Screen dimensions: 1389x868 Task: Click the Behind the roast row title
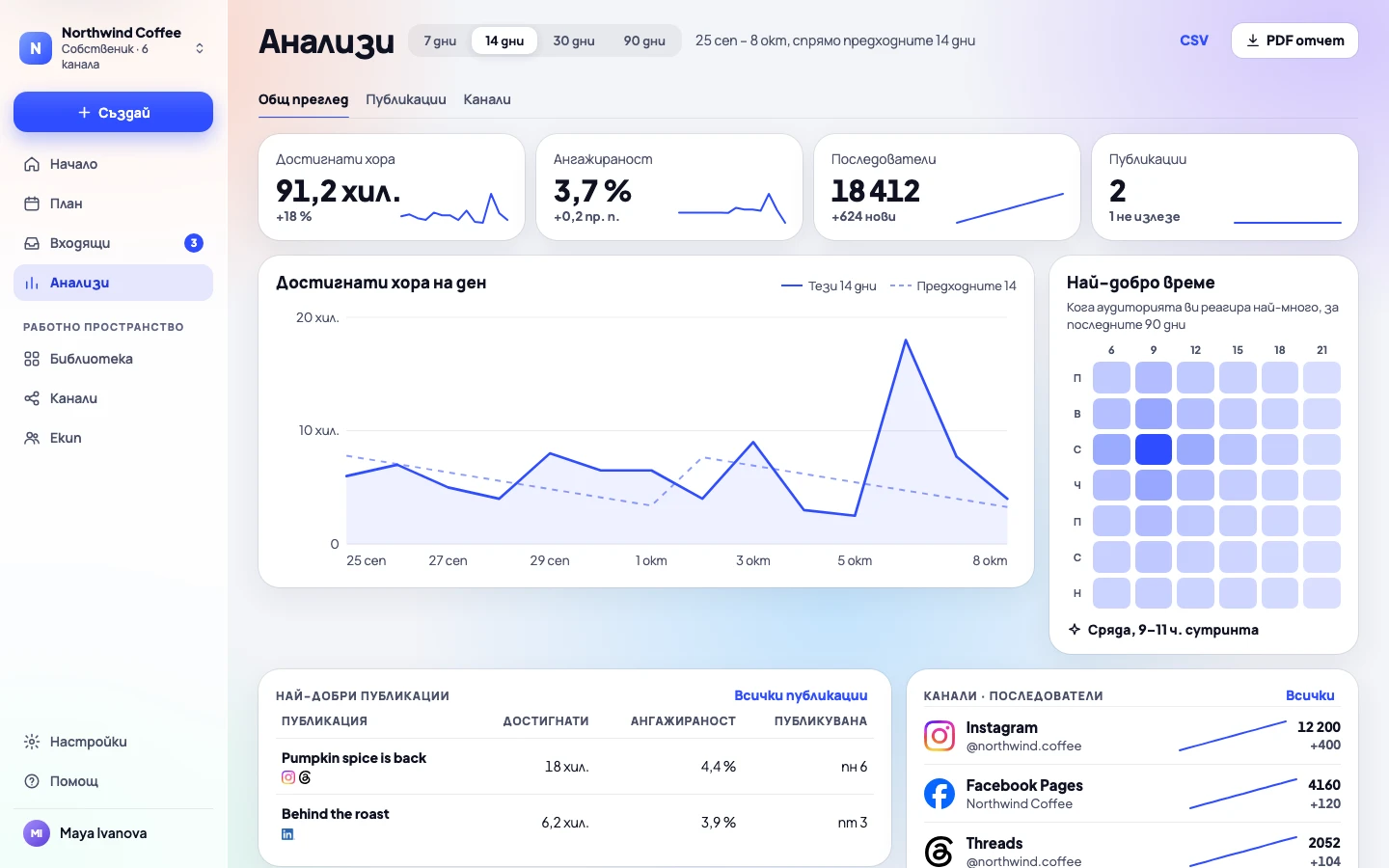coord(336,814)
